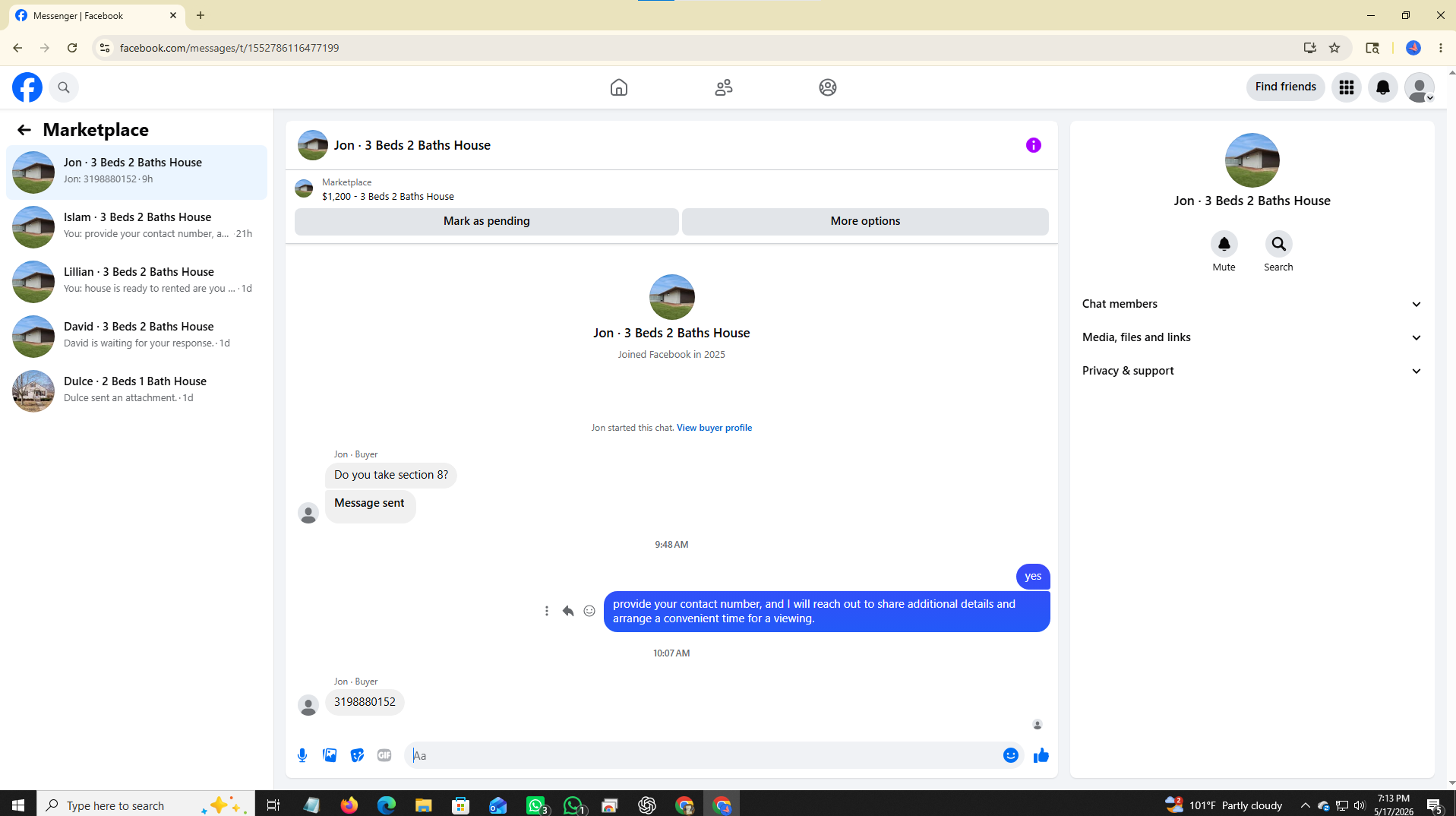Open site information icon in address bar
Screen dimensions: 1456x816
pyautogui.click(x=105, y=48)
